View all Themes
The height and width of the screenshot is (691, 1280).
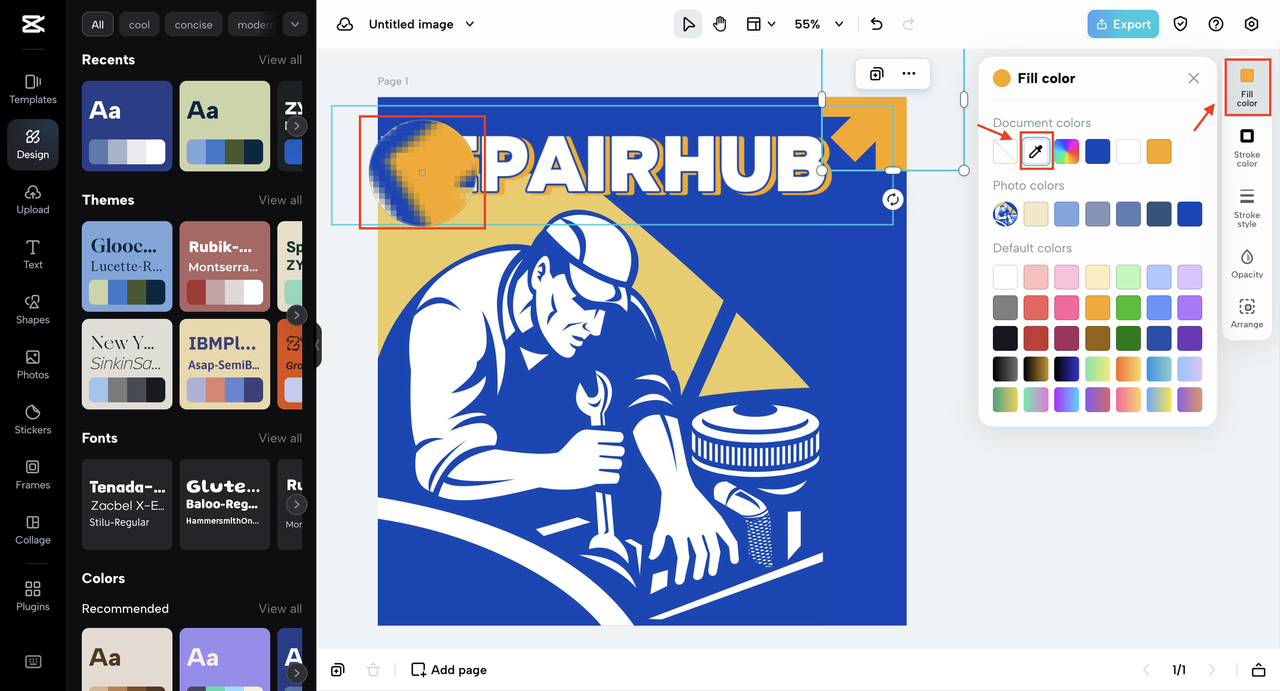tap(280, 200)
